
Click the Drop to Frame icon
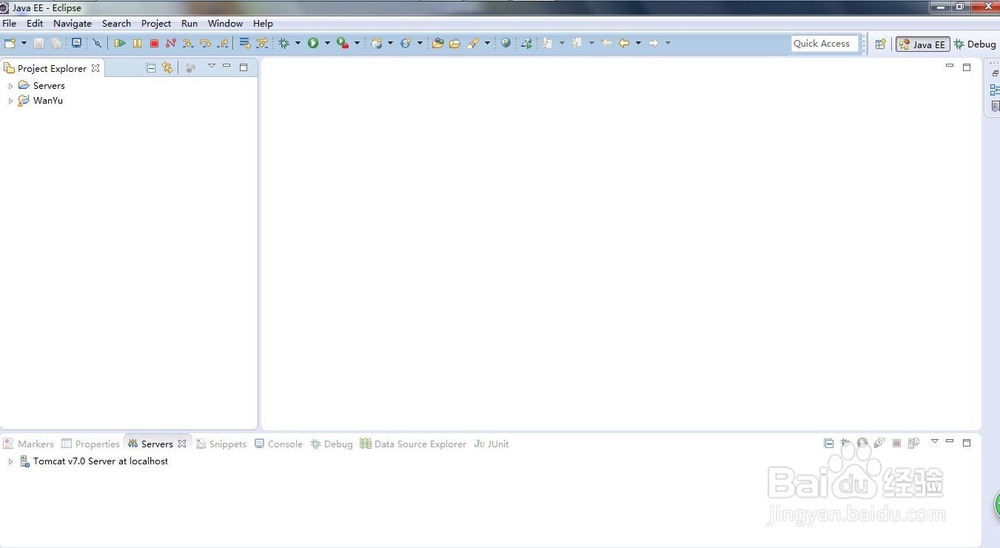244,43
